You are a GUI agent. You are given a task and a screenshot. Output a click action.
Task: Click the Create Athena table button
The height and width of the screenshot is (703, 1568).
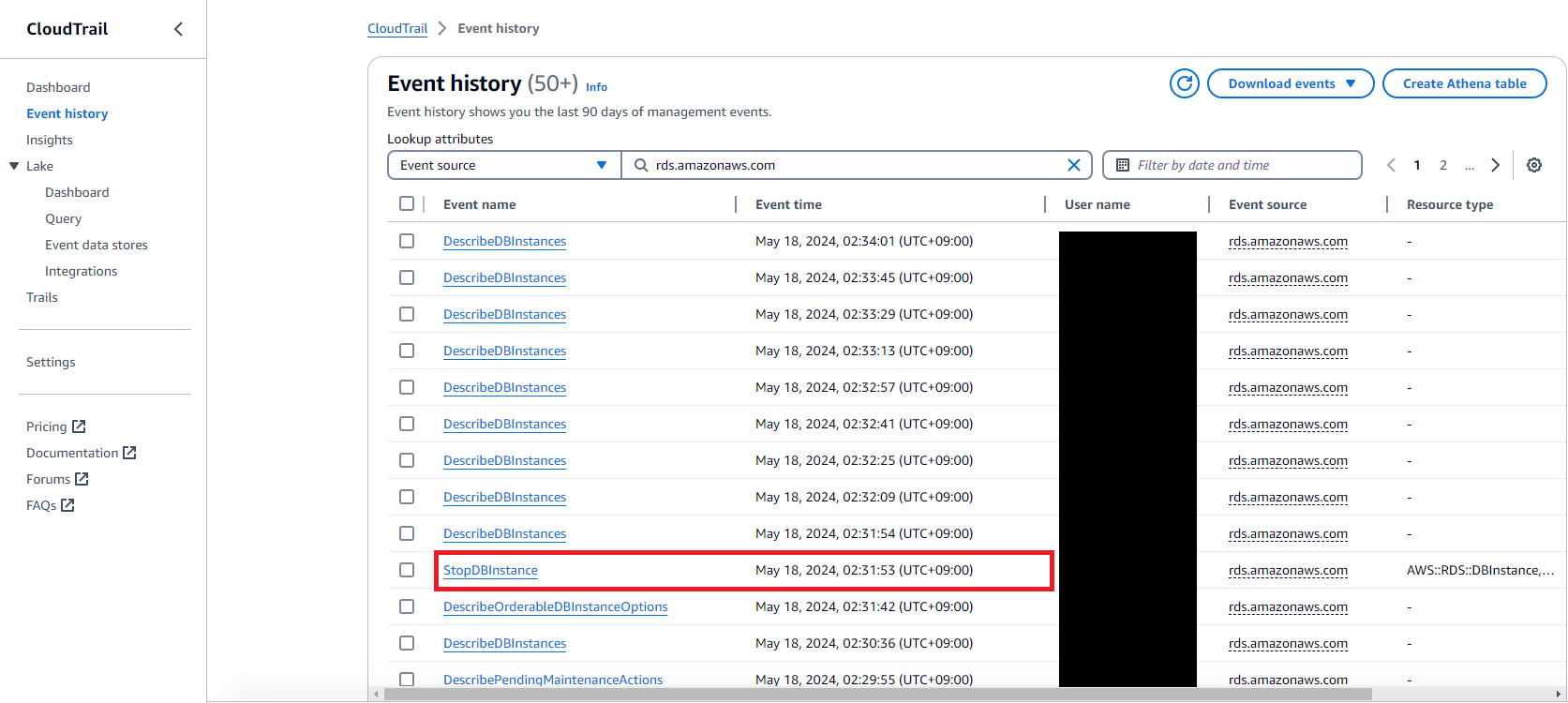1465,83
